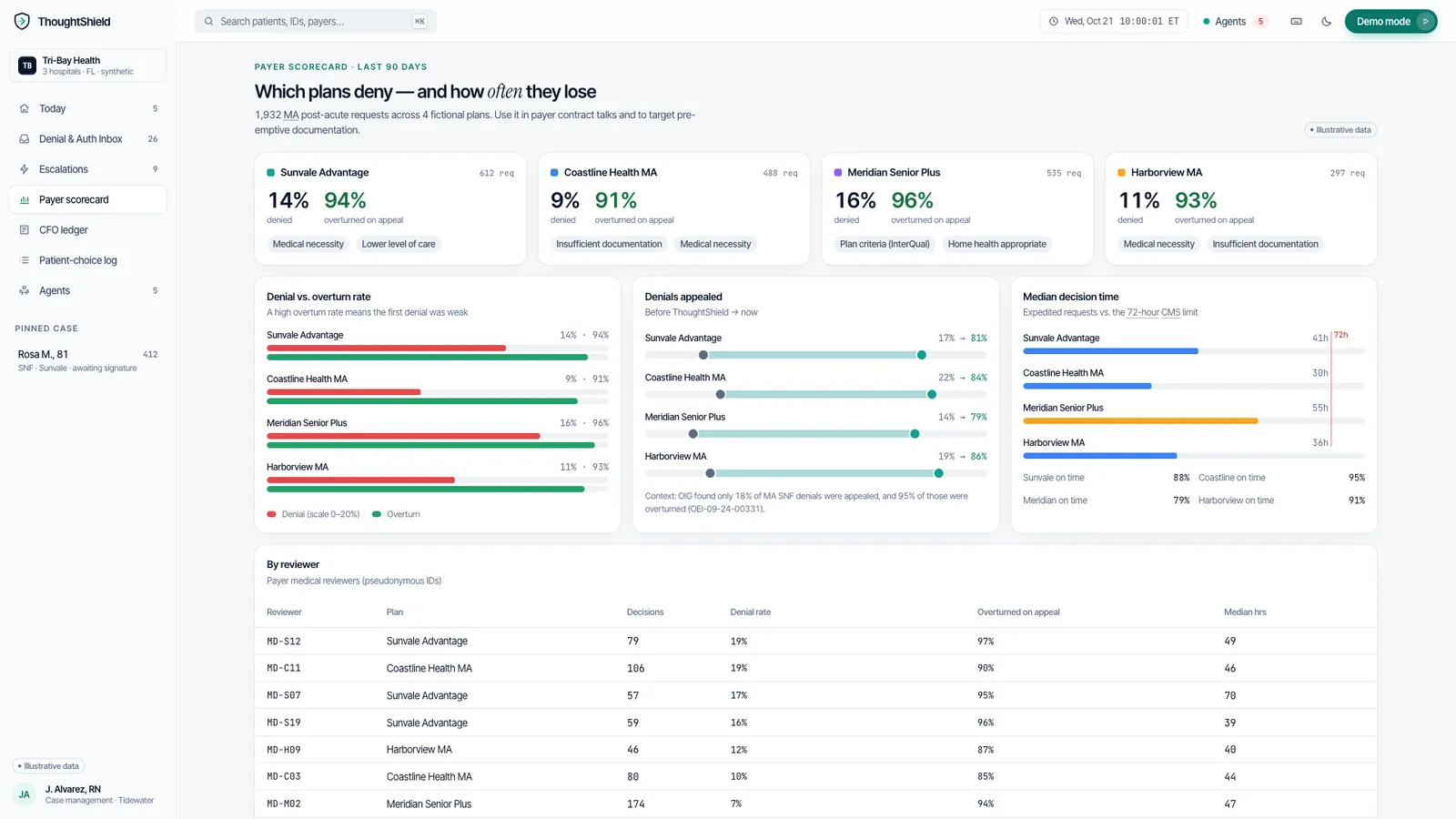Click reviewer row MD-S12
The width and height of the screenshot is (1456, 819).
click(x=815, y=641)
